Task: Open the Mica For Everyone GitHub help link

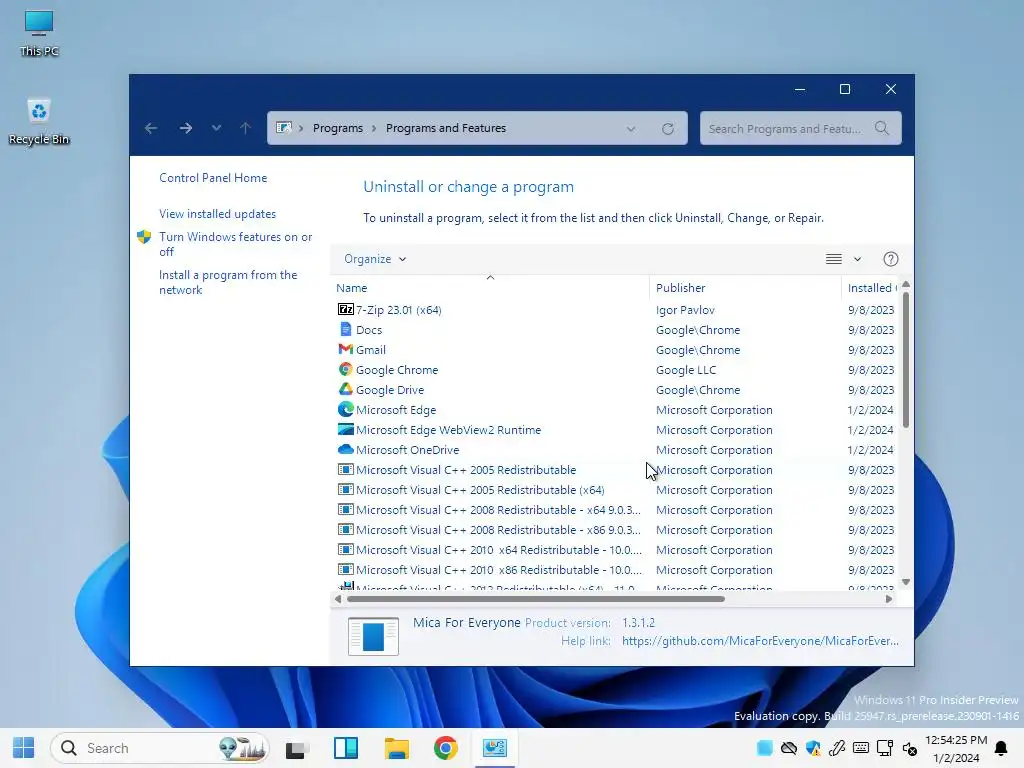Action: [x=760, y=641]
